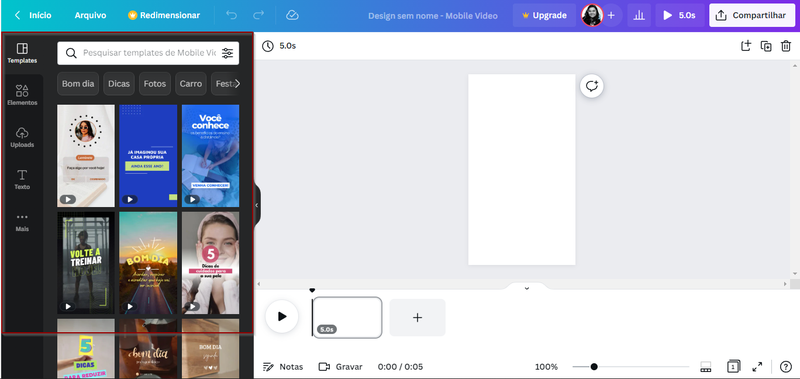Click the Upgrade button

click(x=544, y=15)
